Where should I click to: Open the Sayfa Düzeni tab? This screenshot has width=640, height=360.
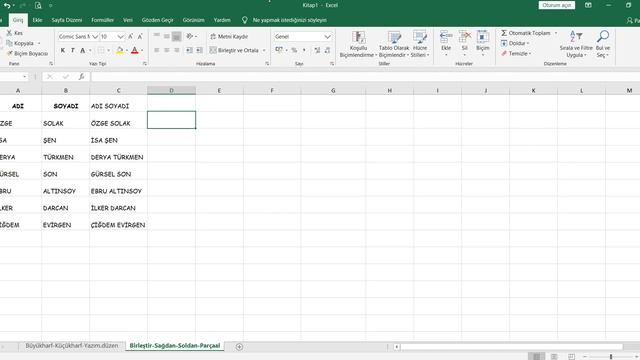tap(67, 20)
